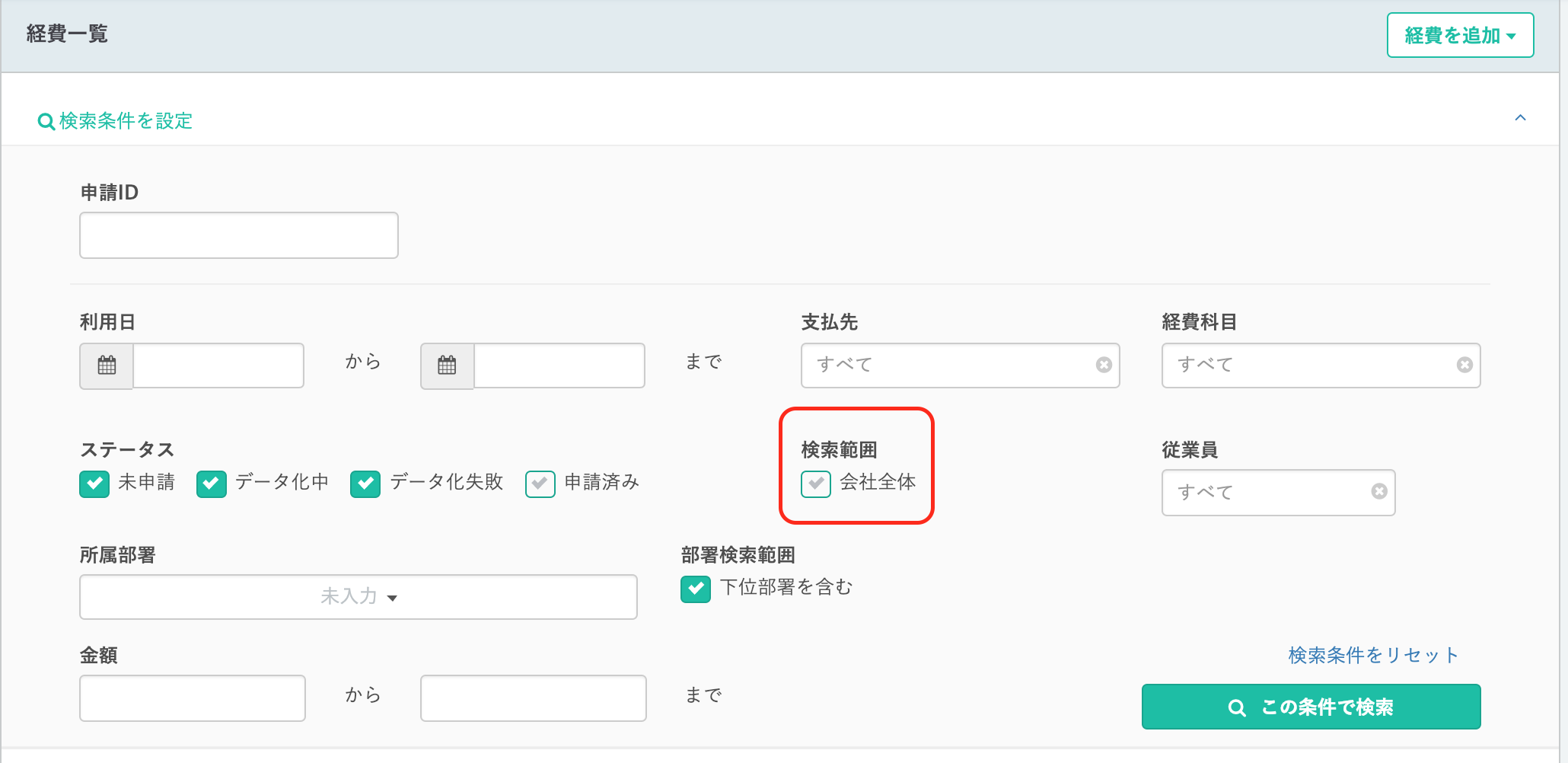Click the 金額 maximum amount field
Image resolution: width=1568 pixels, height=763 pixels.
pyautogui.click(x=534, y=698)
